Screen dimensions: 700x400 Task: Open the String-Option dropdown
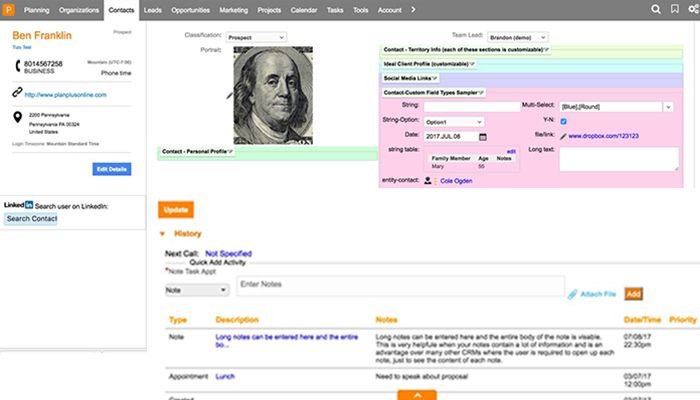454,122
